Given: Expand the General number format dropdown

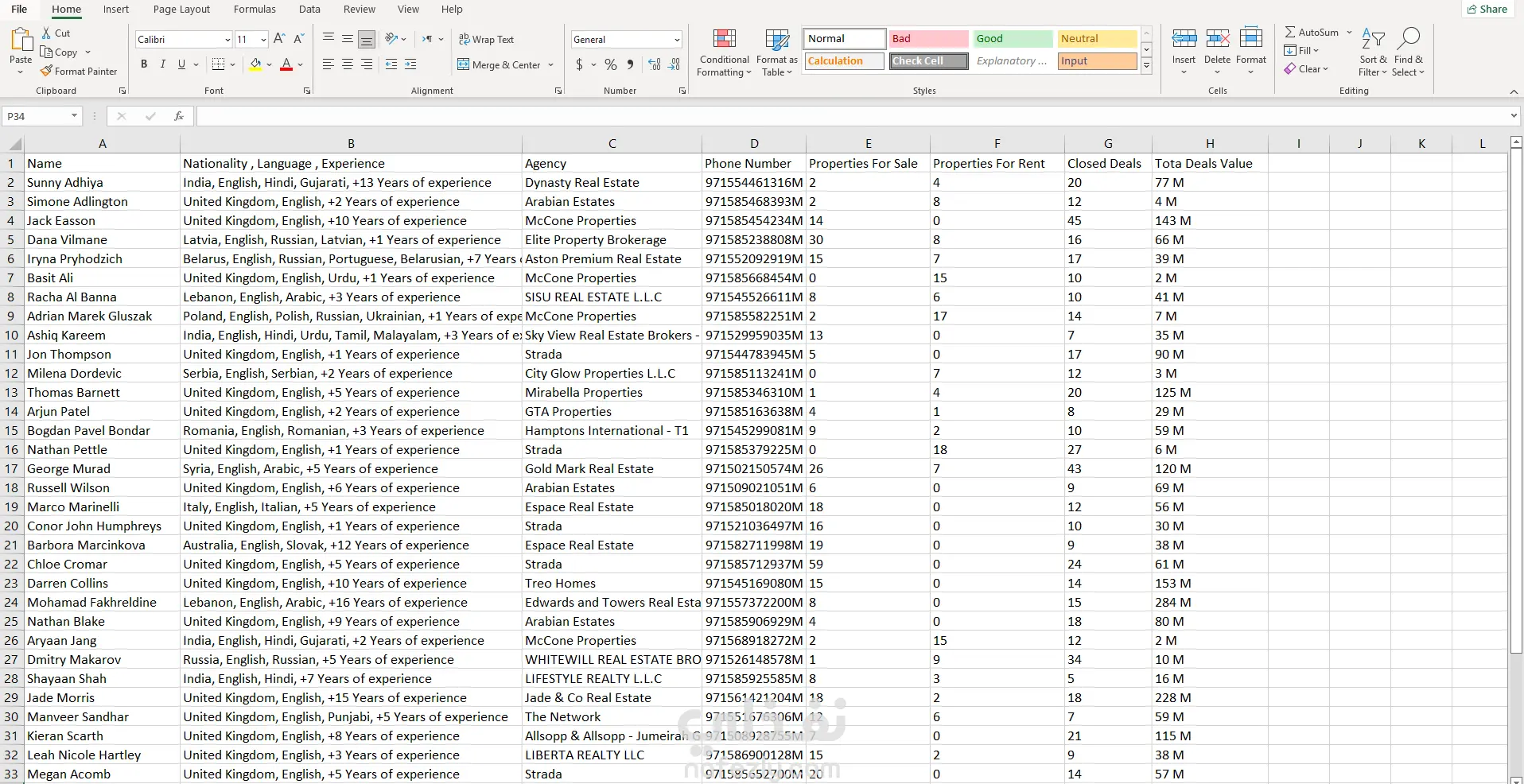Looking at the screenshot, I should tap(676, 40).
